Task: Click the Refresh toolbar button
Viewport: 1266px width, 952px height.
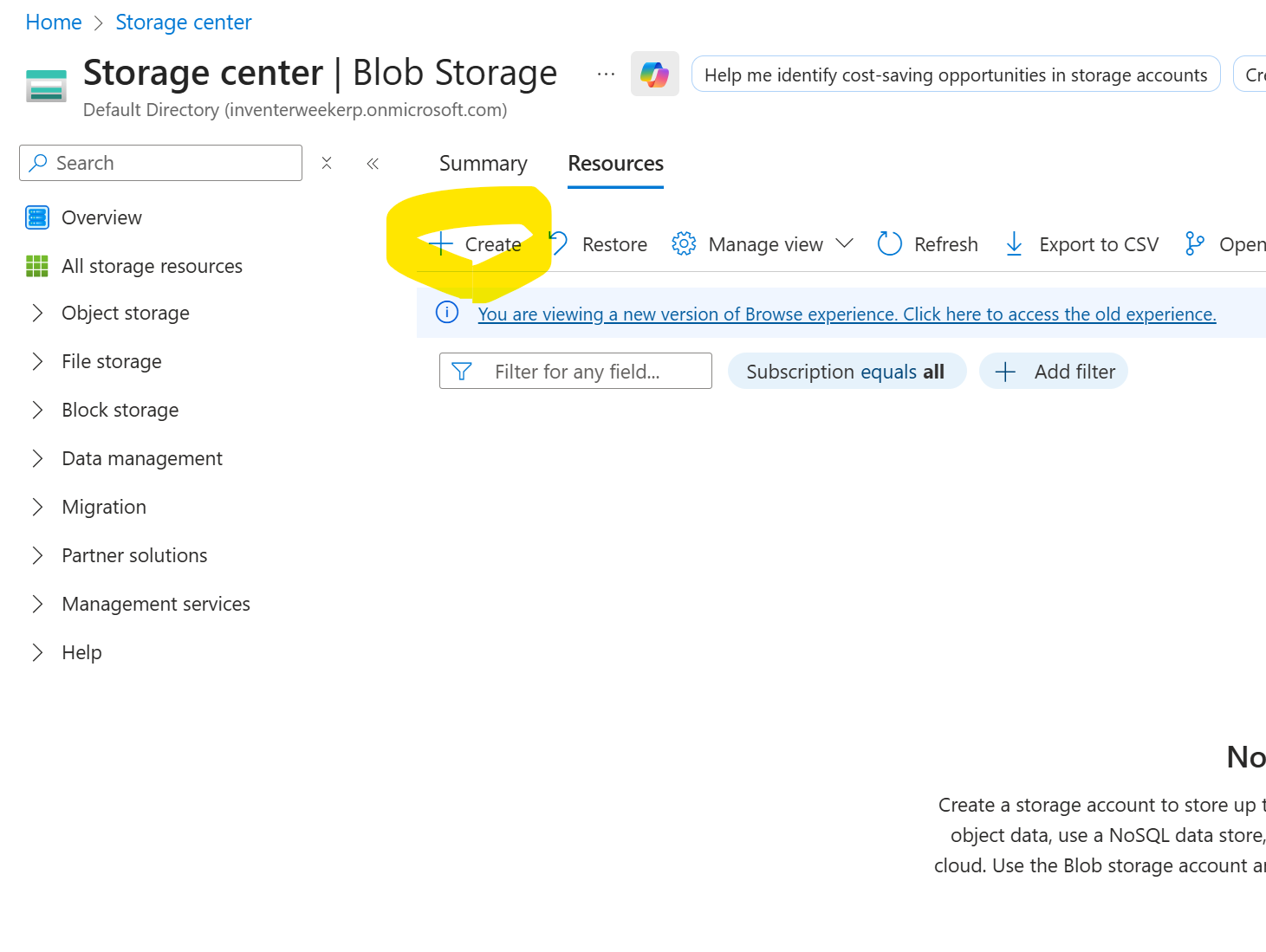Action: [928, 244]
